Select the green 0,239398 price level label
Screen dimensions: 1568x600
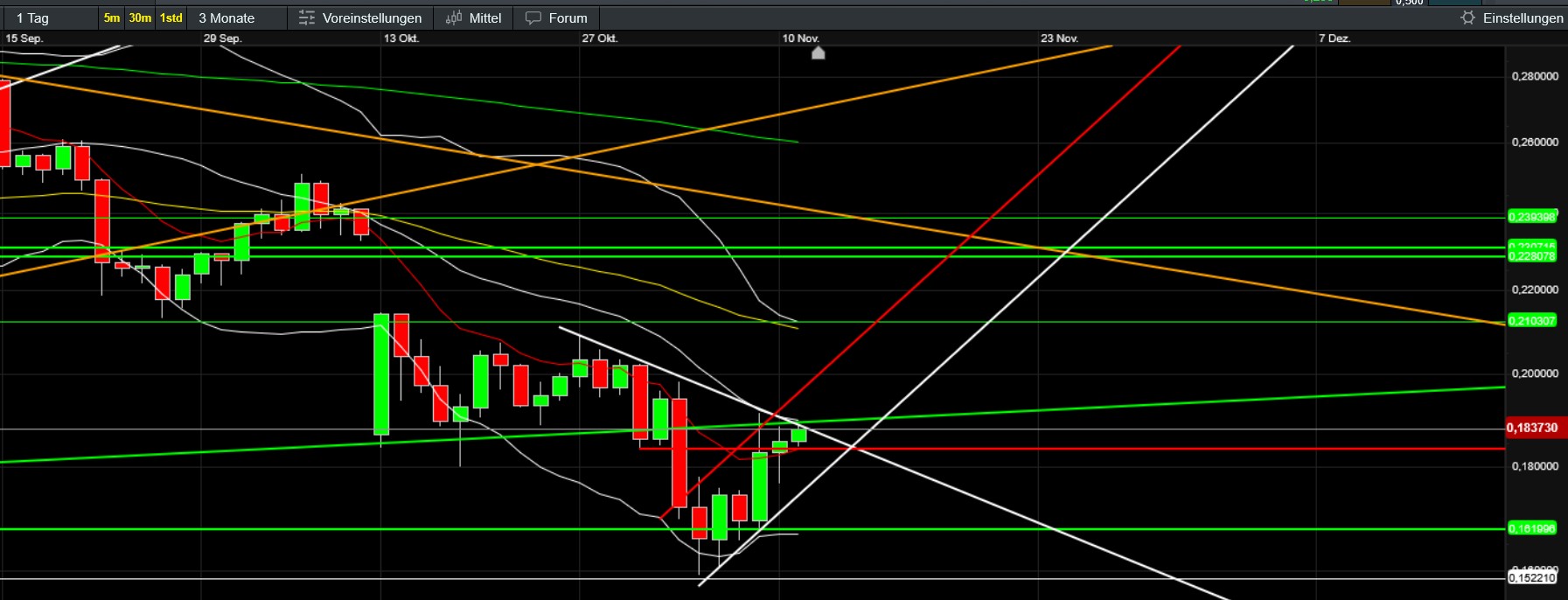pyautogui.click(x=1531, y=217)
